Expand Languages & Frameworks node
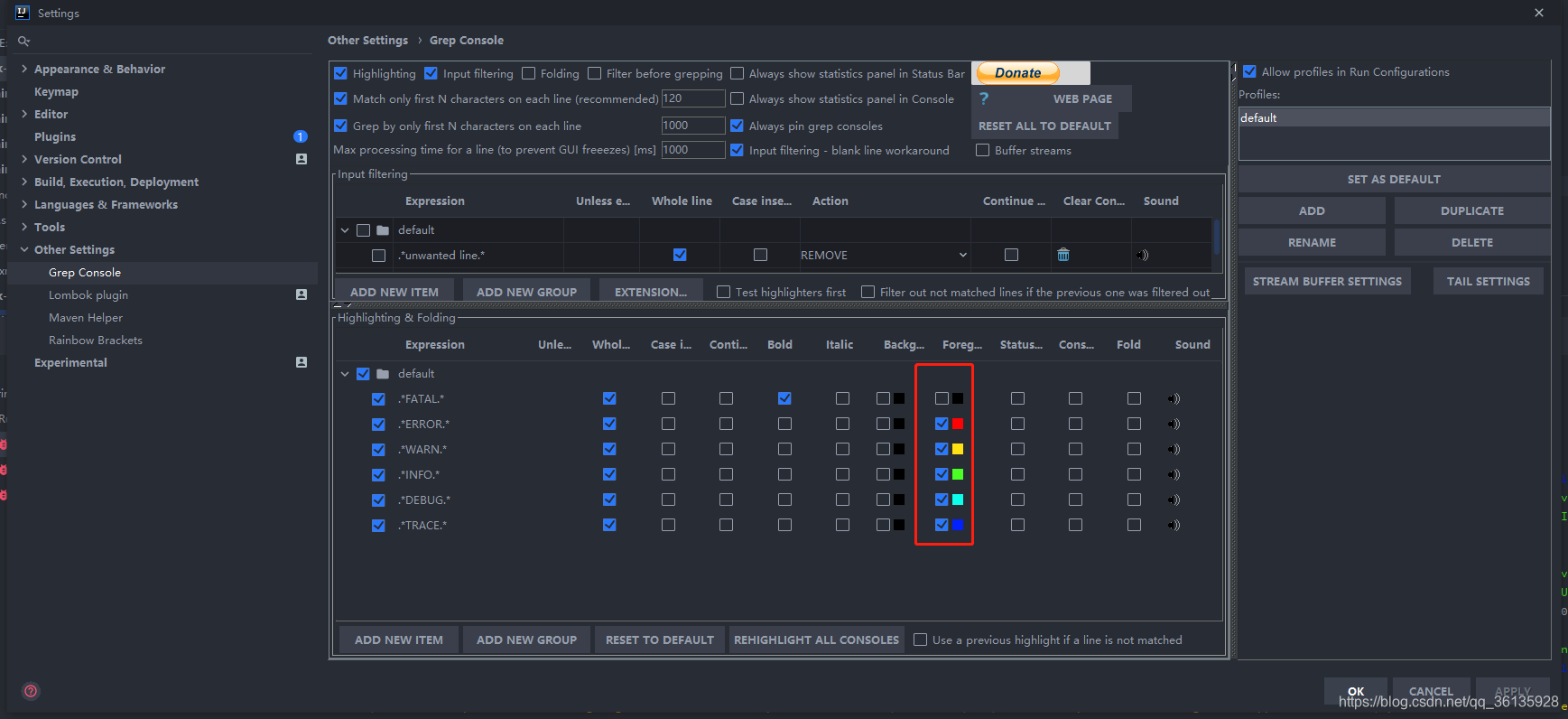The height and width of the screenshot is (719, 1568). point(24,204)
